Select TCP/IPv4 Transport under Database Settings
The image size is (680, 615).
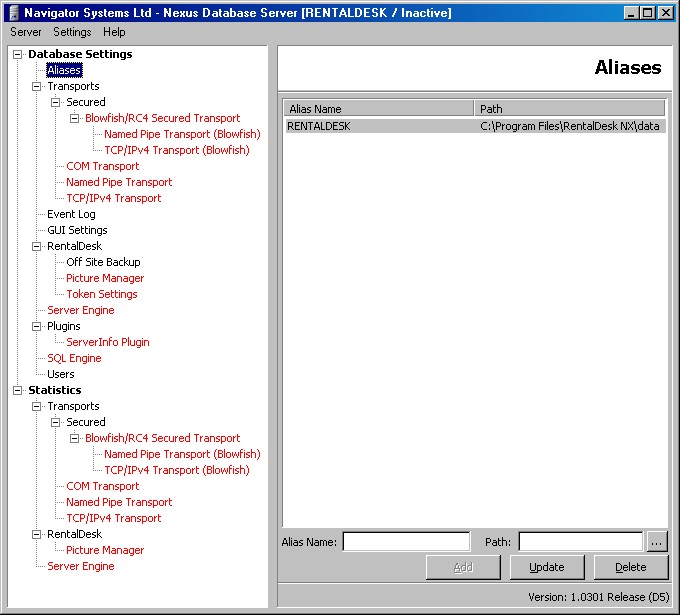point(114,199)
